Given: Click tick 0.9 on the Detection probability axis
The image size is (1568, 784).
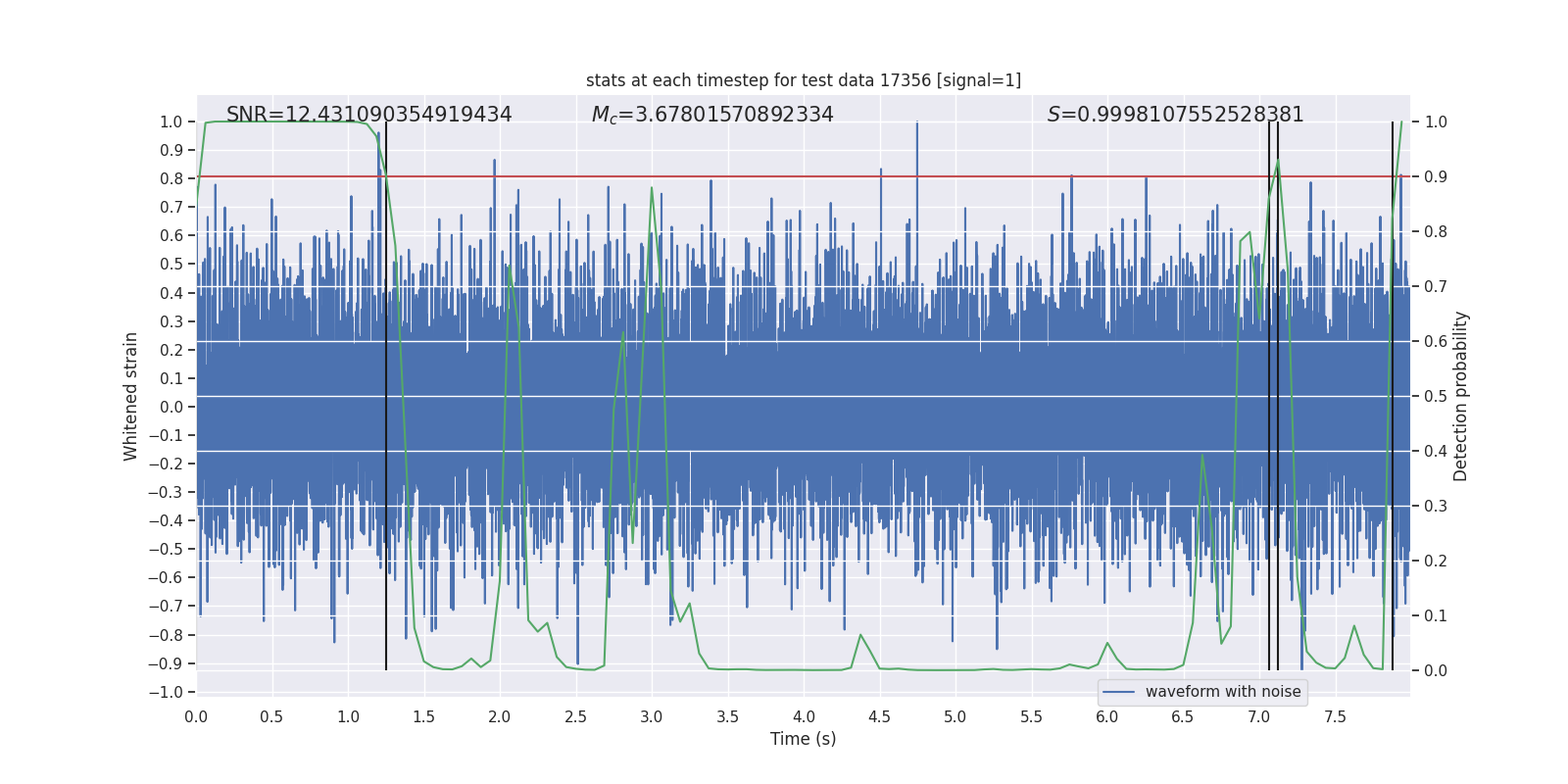Looking at the screenshot, I should [1436, 176].
